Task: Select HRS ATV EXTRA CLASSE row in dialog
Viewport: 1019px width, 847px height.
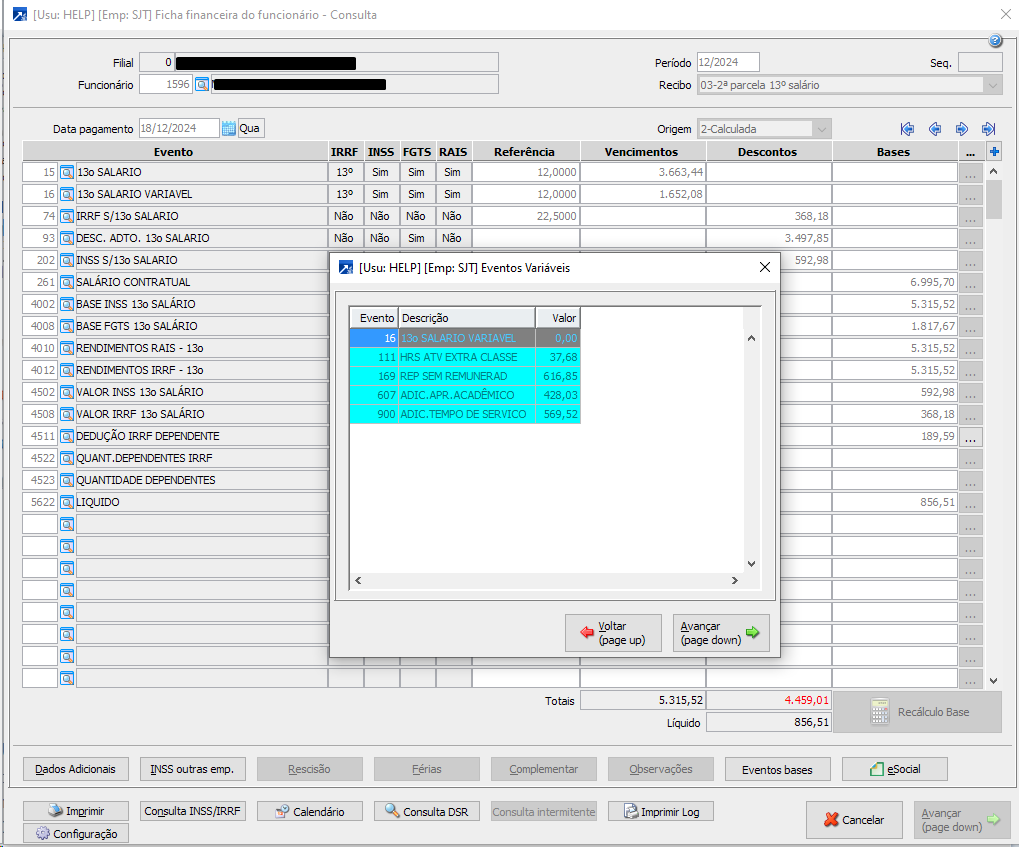Action: pyautogui.click(x=465, y=357)
